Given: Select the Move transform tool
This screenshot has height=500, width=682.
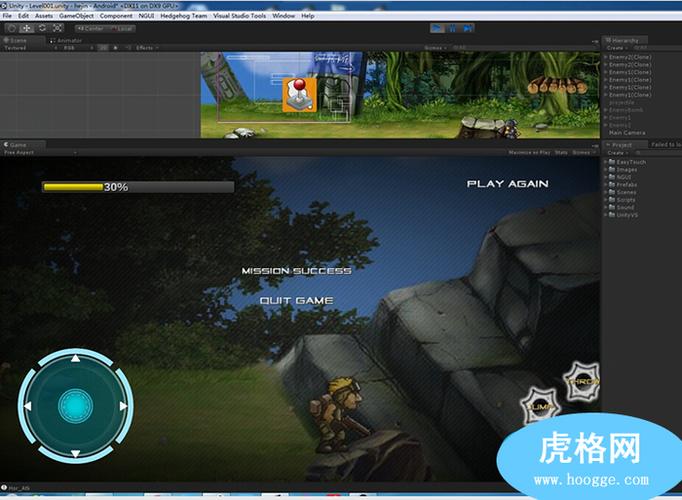Looking at the screenshot, I should (x=26, y=28).
